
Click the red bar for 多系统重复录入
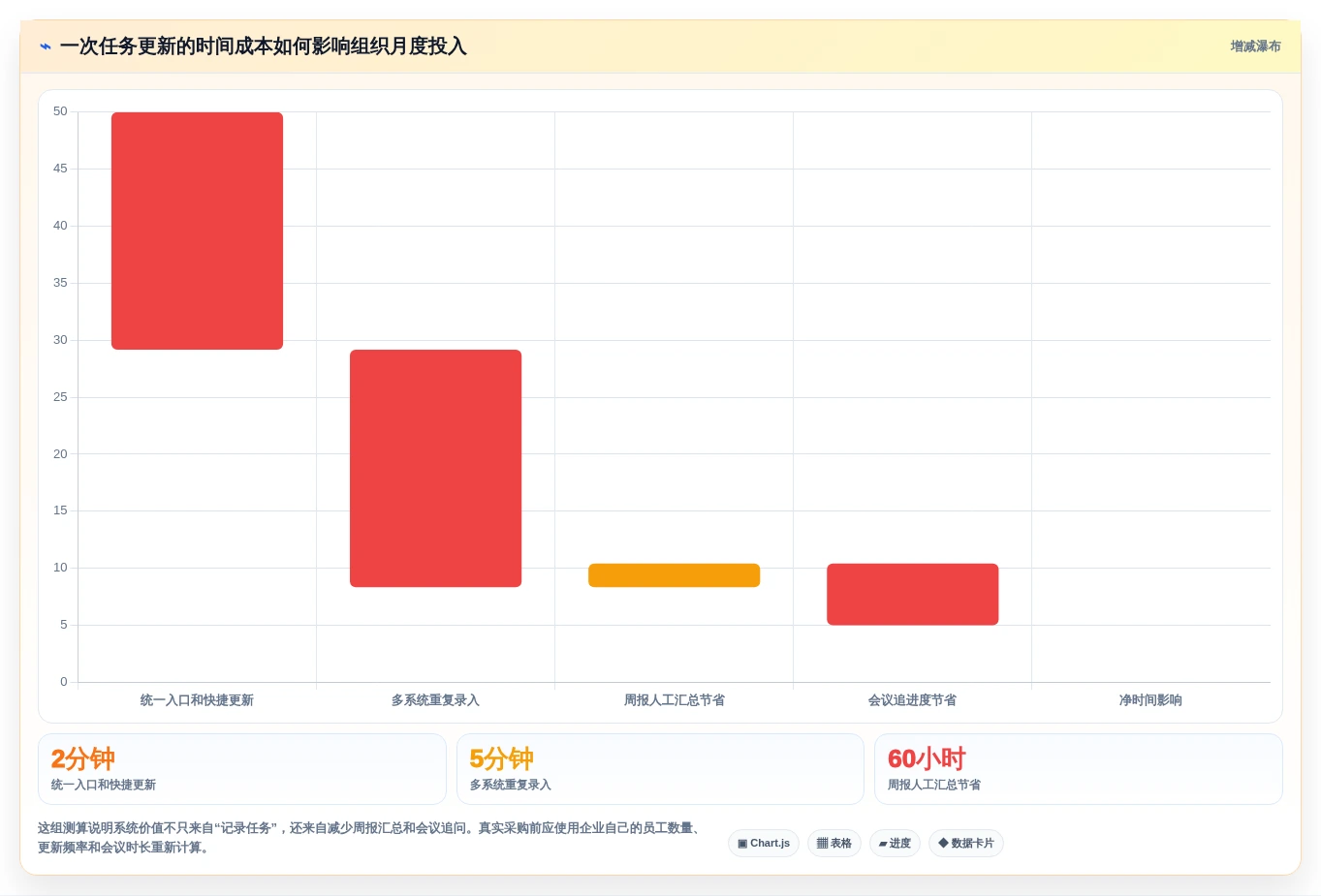click(x=435, y=468)
